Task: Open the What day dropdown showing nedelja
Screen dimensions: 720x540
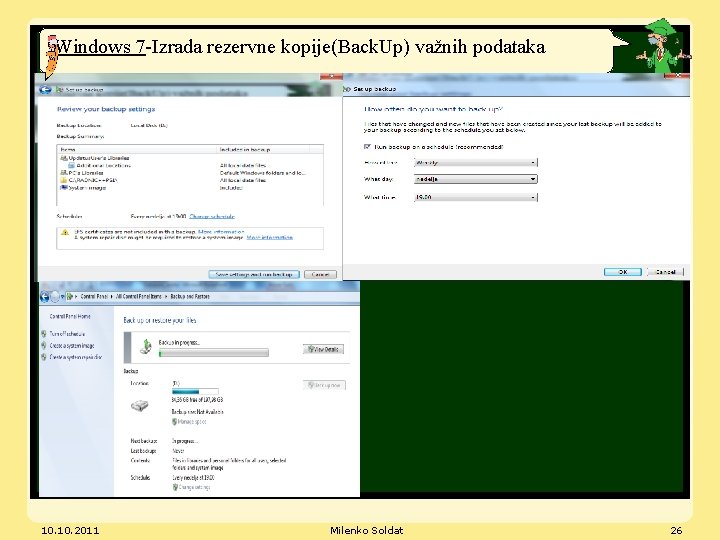Action: tap(475, 179)
